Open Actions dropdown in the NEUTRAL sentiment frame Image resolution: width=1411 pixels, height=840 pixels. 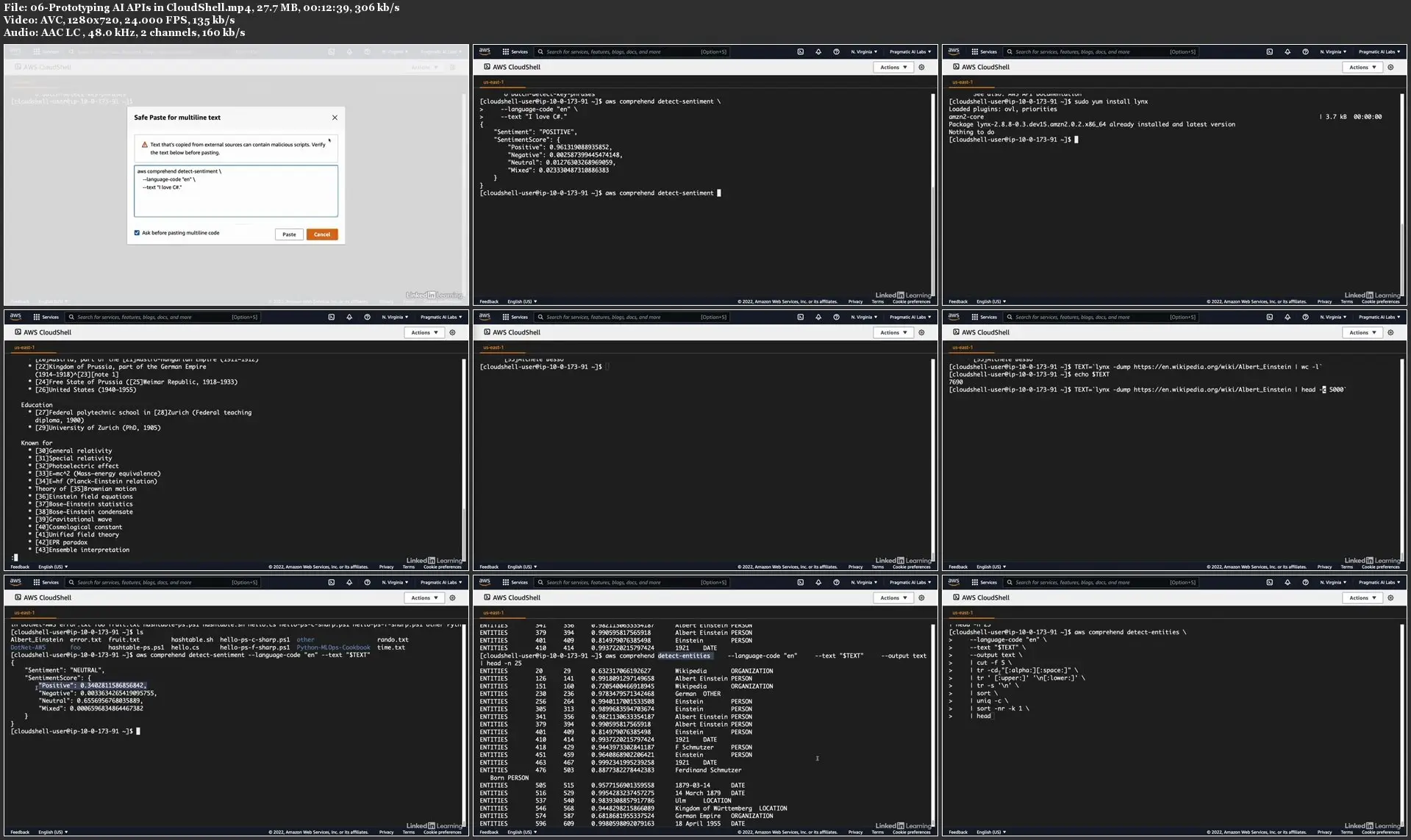point(424,597)
